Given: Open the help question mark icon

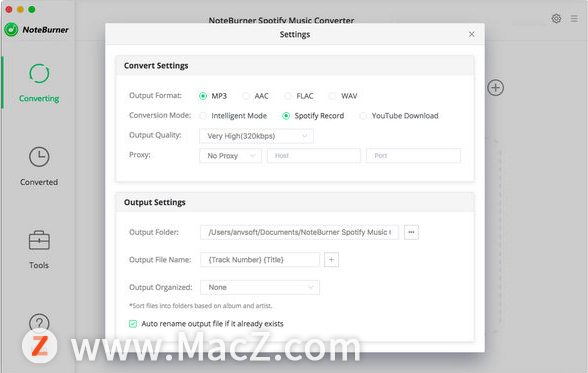Looking at the screenshot, I should pyautogui.click(x=39, y=323).
